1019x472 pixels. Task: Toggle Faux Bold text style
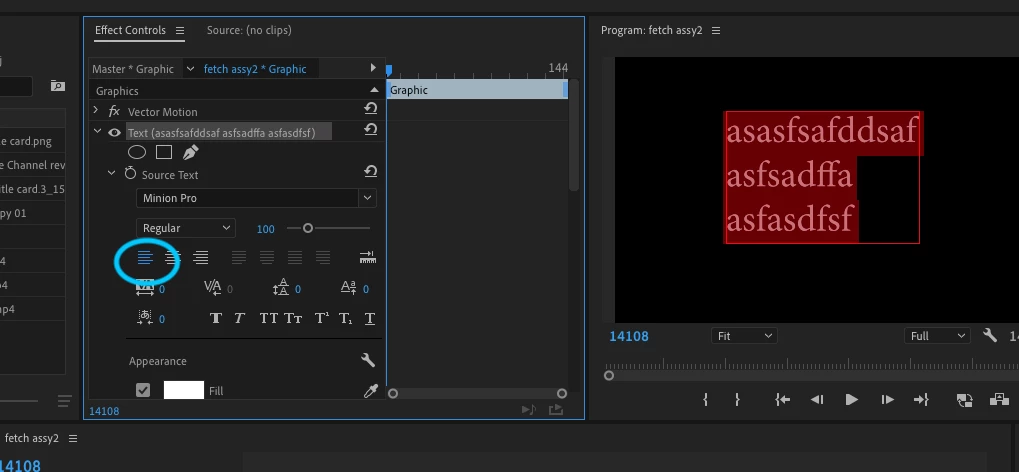point(216,318)
